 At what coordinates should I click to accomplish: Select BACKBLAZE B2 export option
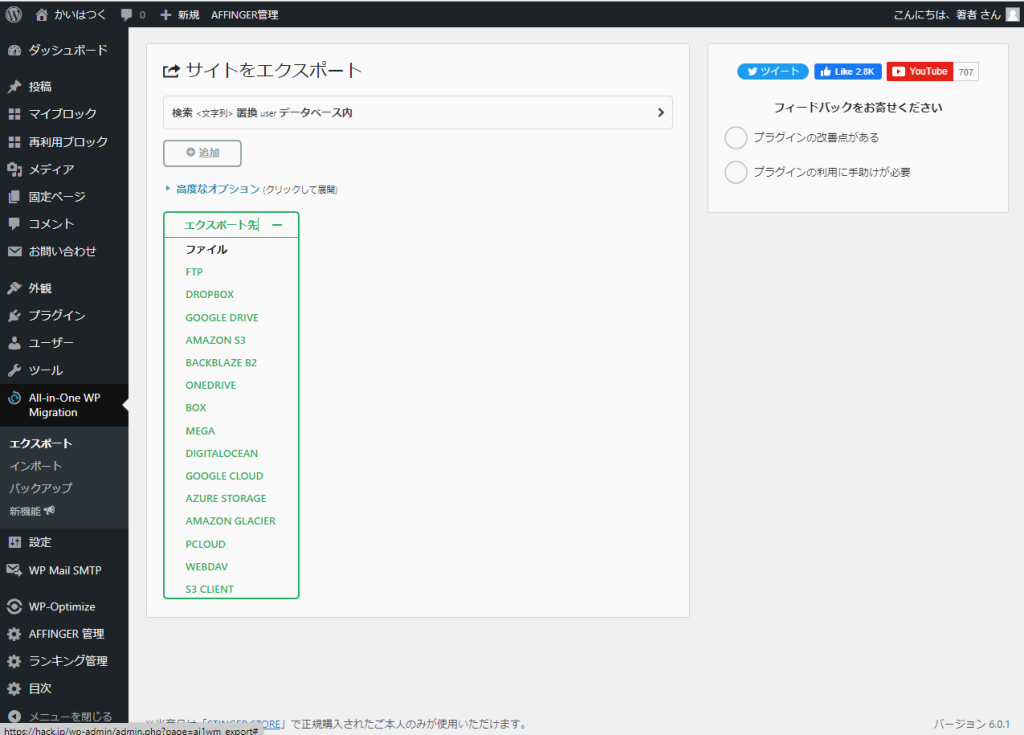click(221, 363)
